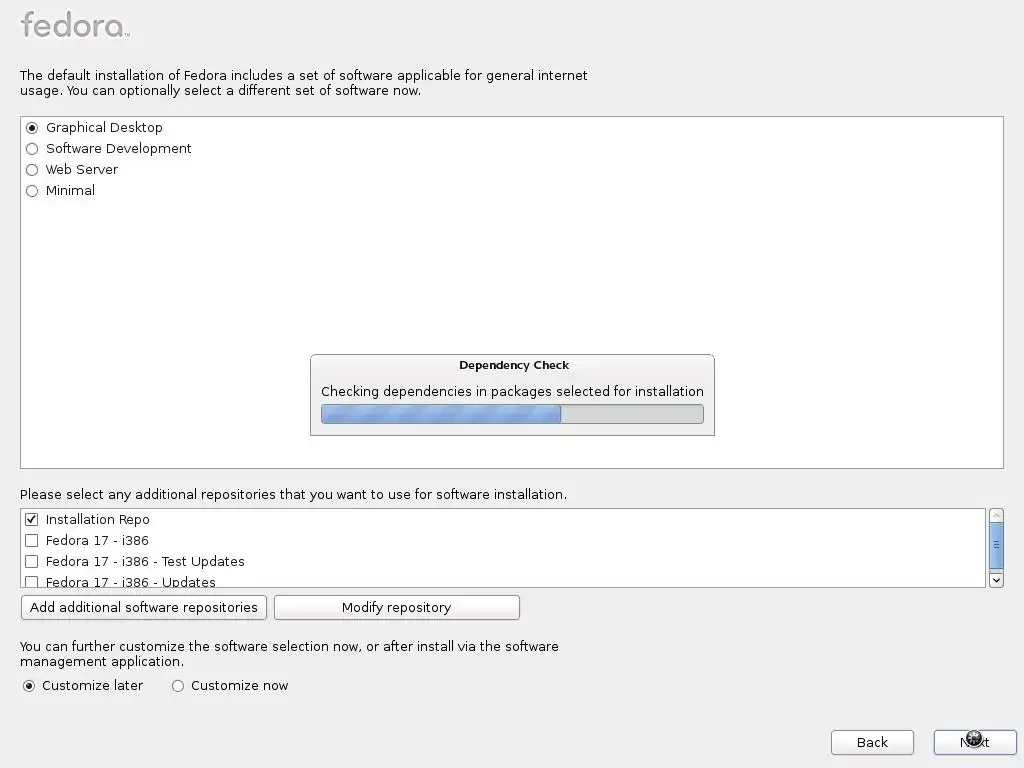This screenshot has height=768, width=1024.
Task: Select Customize later radio button
Action: (29, 686)
